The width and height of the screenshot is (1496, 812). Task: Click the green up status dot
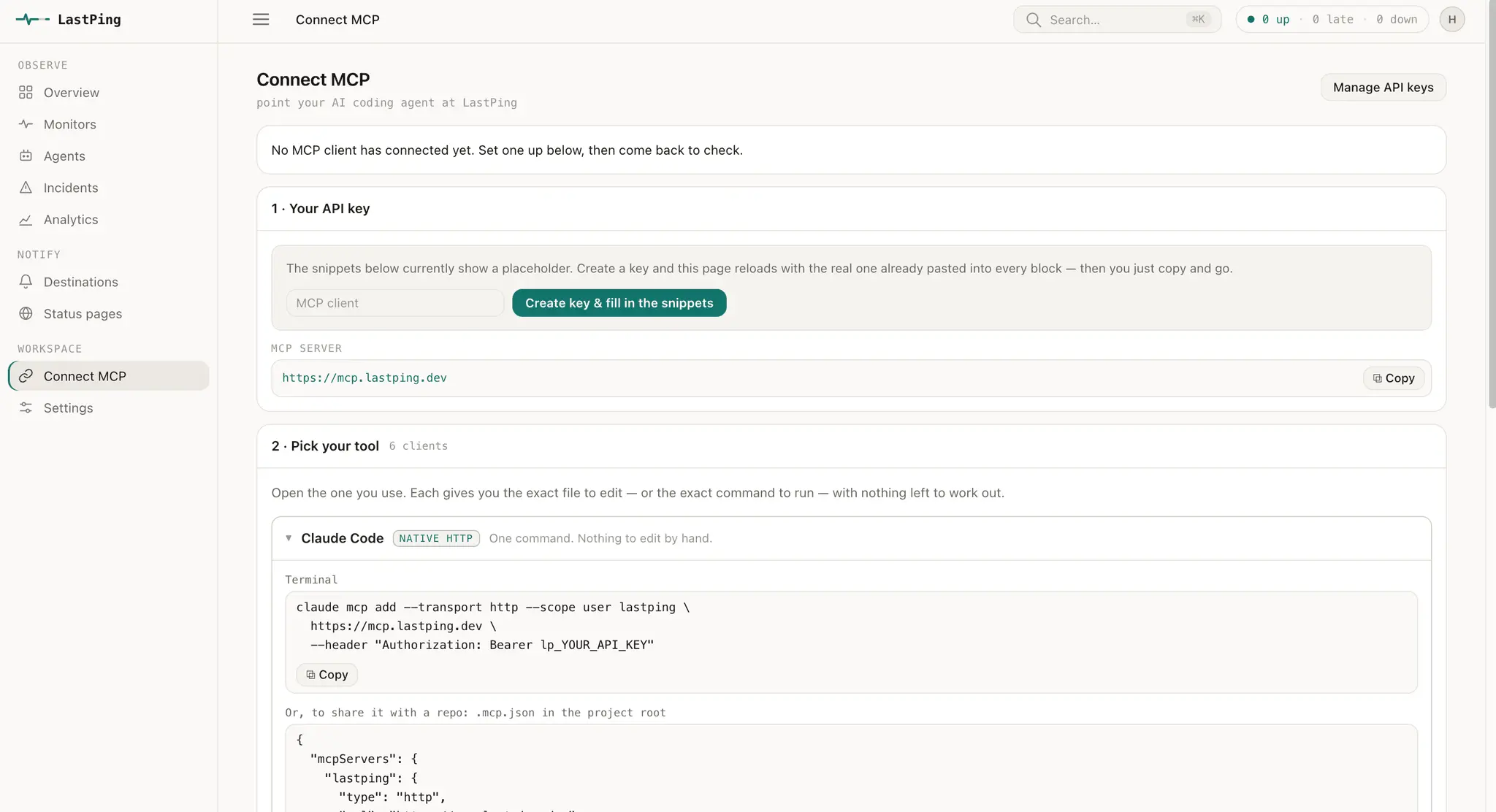[x=1251, y=20]
